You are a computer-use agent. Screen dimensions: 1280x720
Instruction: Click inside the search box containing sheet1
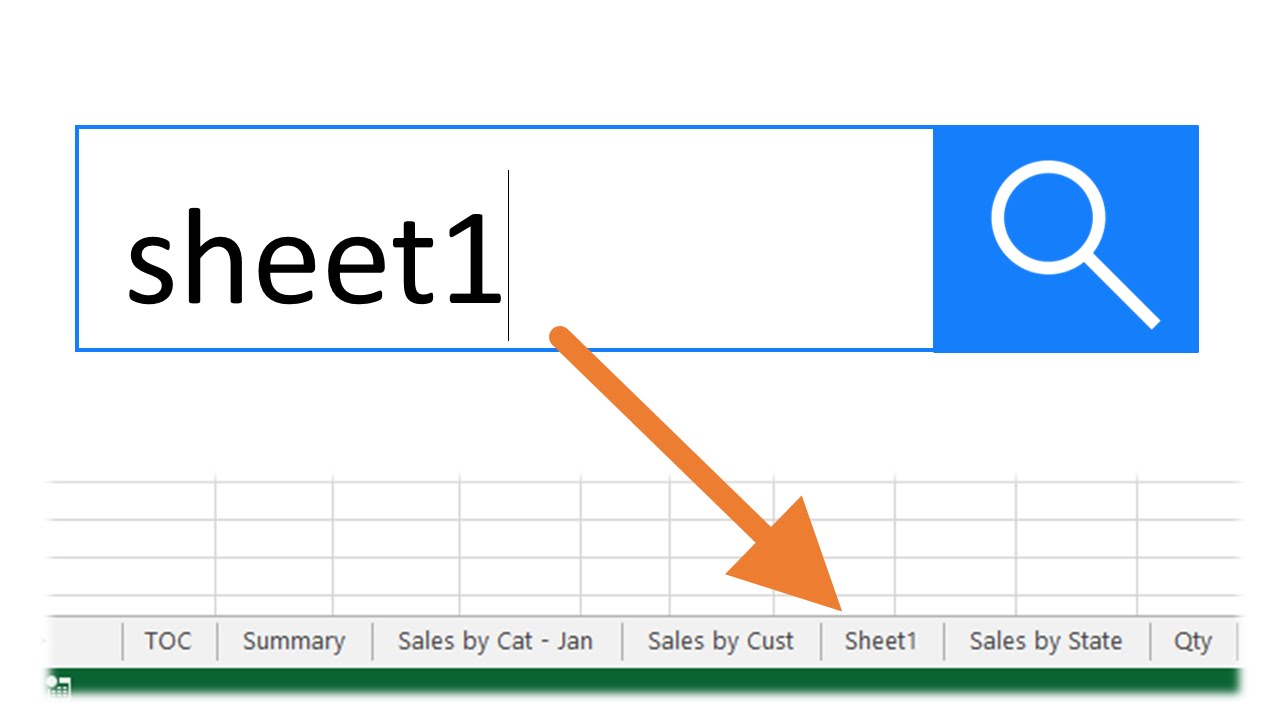505,239
